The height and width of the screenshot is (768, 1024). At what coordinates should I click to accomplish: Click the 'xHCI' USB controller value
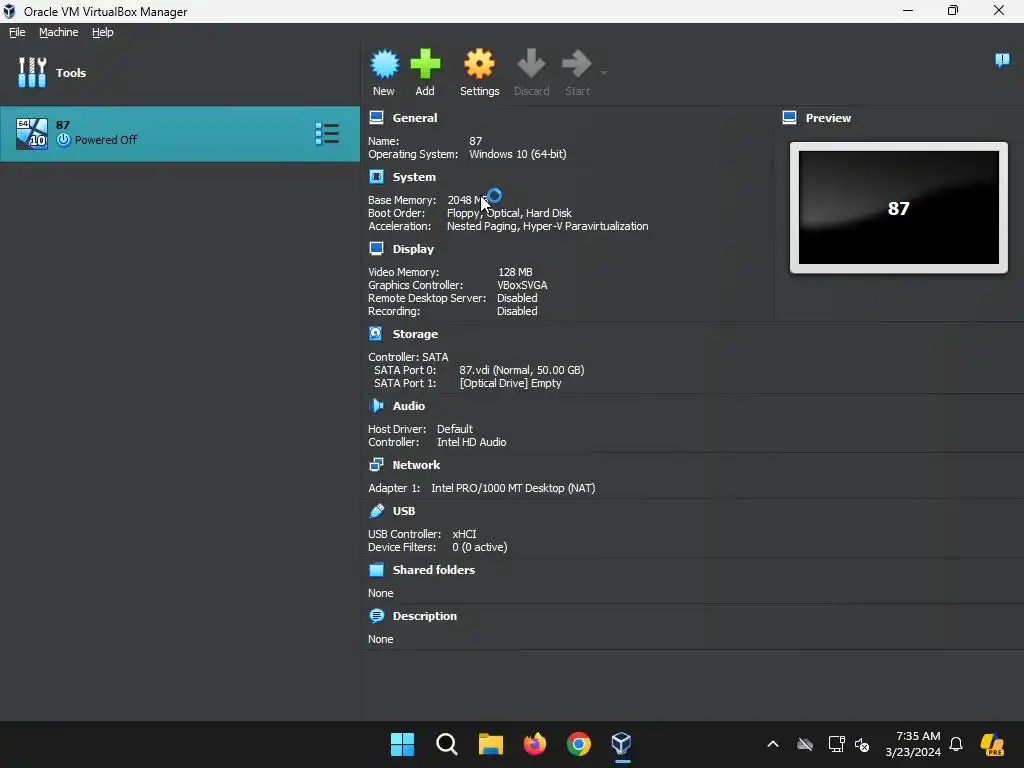(x=464, y=534)
